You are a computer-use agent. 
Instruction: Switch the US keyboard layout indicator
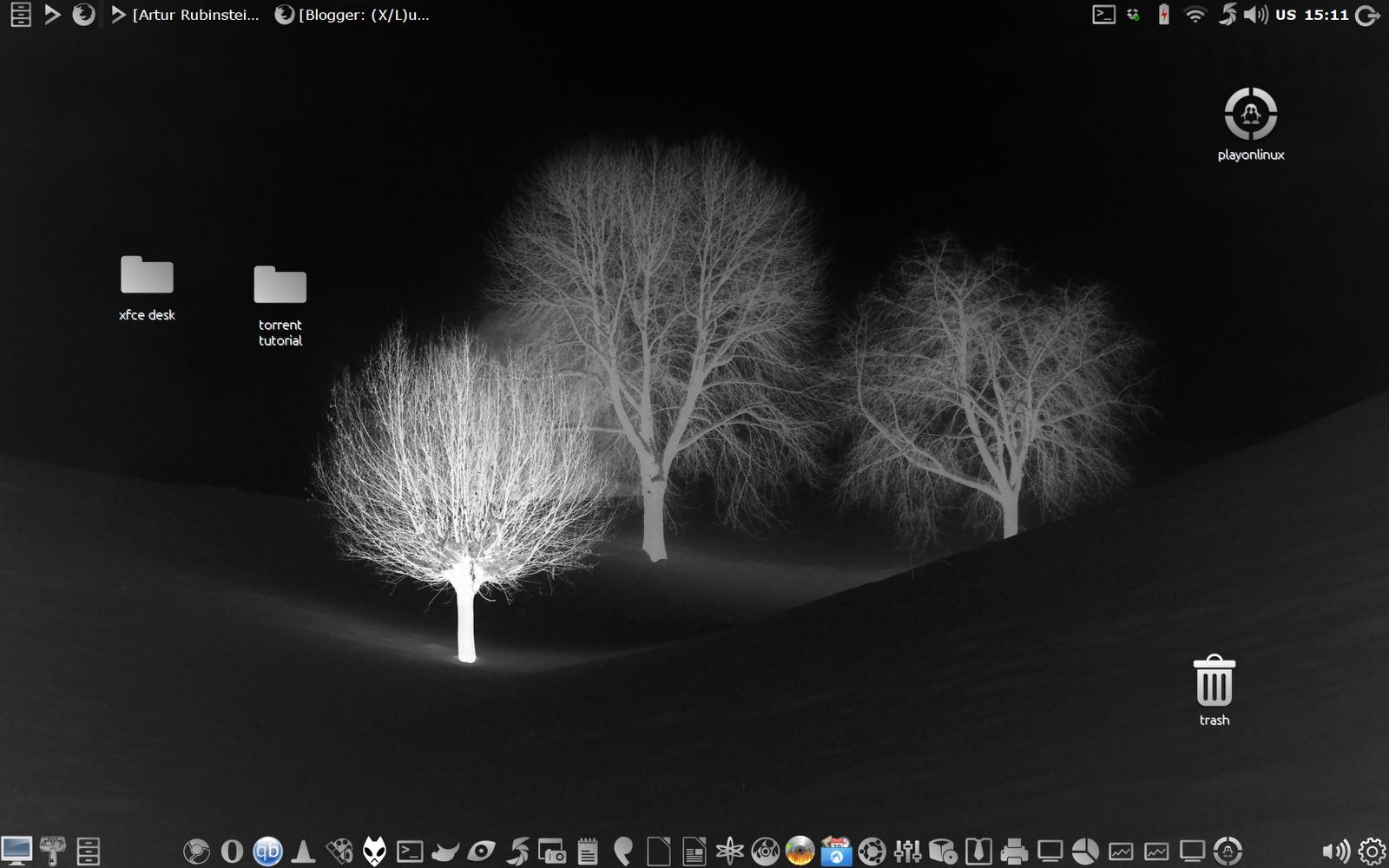pyautogui.click(x=1286, y=15)
